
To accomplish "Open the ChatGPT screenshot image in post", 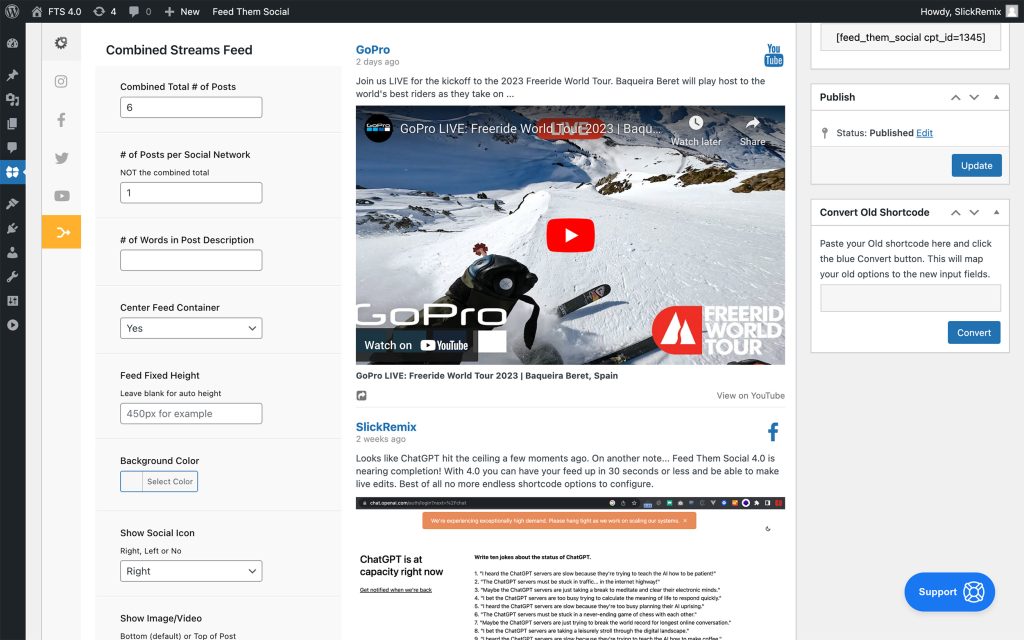I will click(x=570, y=568).
